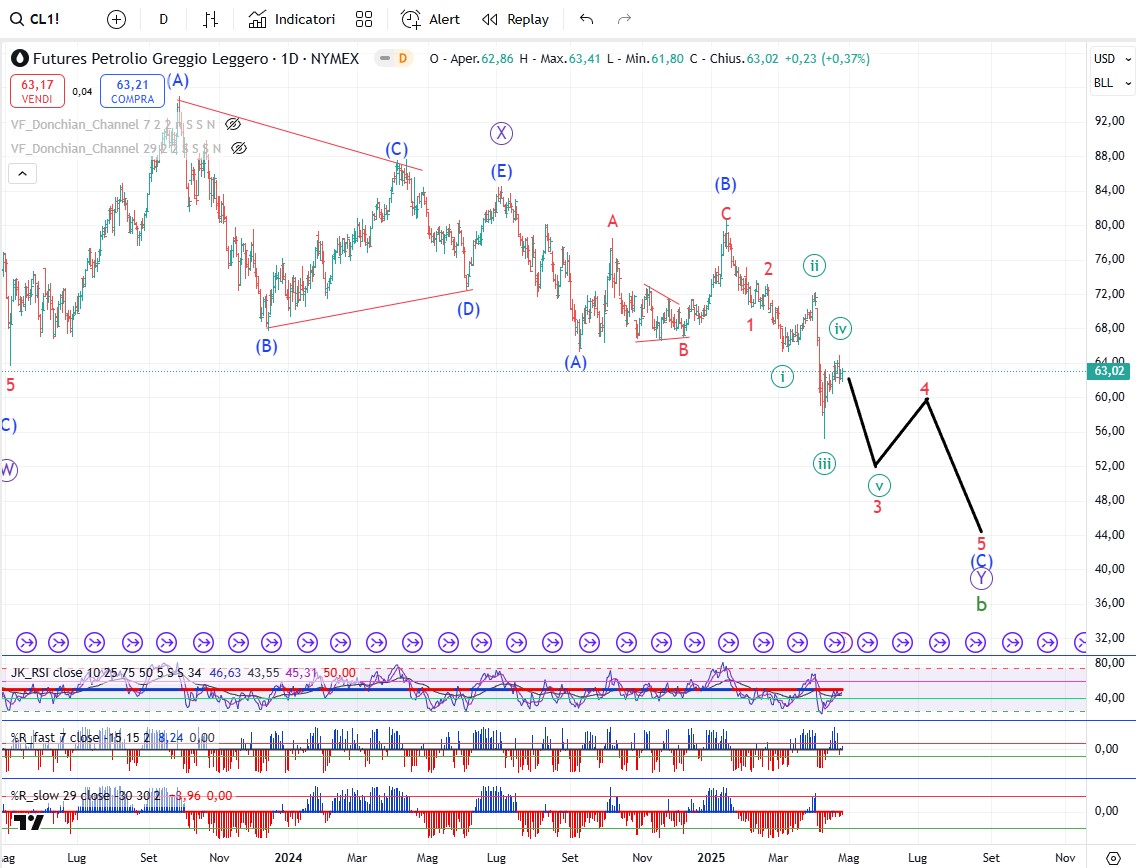Click the blue (D) wave label
This screenshot has width=1136, height=868.
[469, 309]
